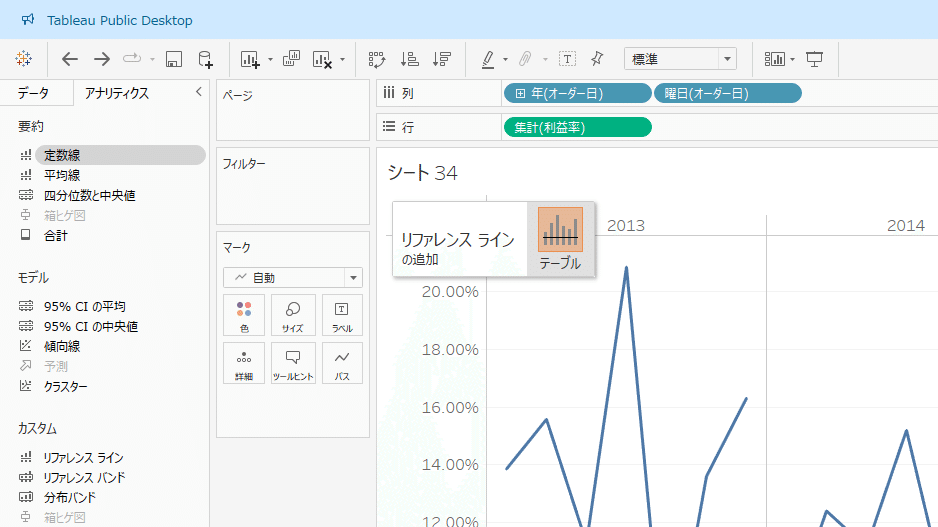This screenshot has height=527, width=938.
Task: Switch to the データ tab
Action: 34,93
